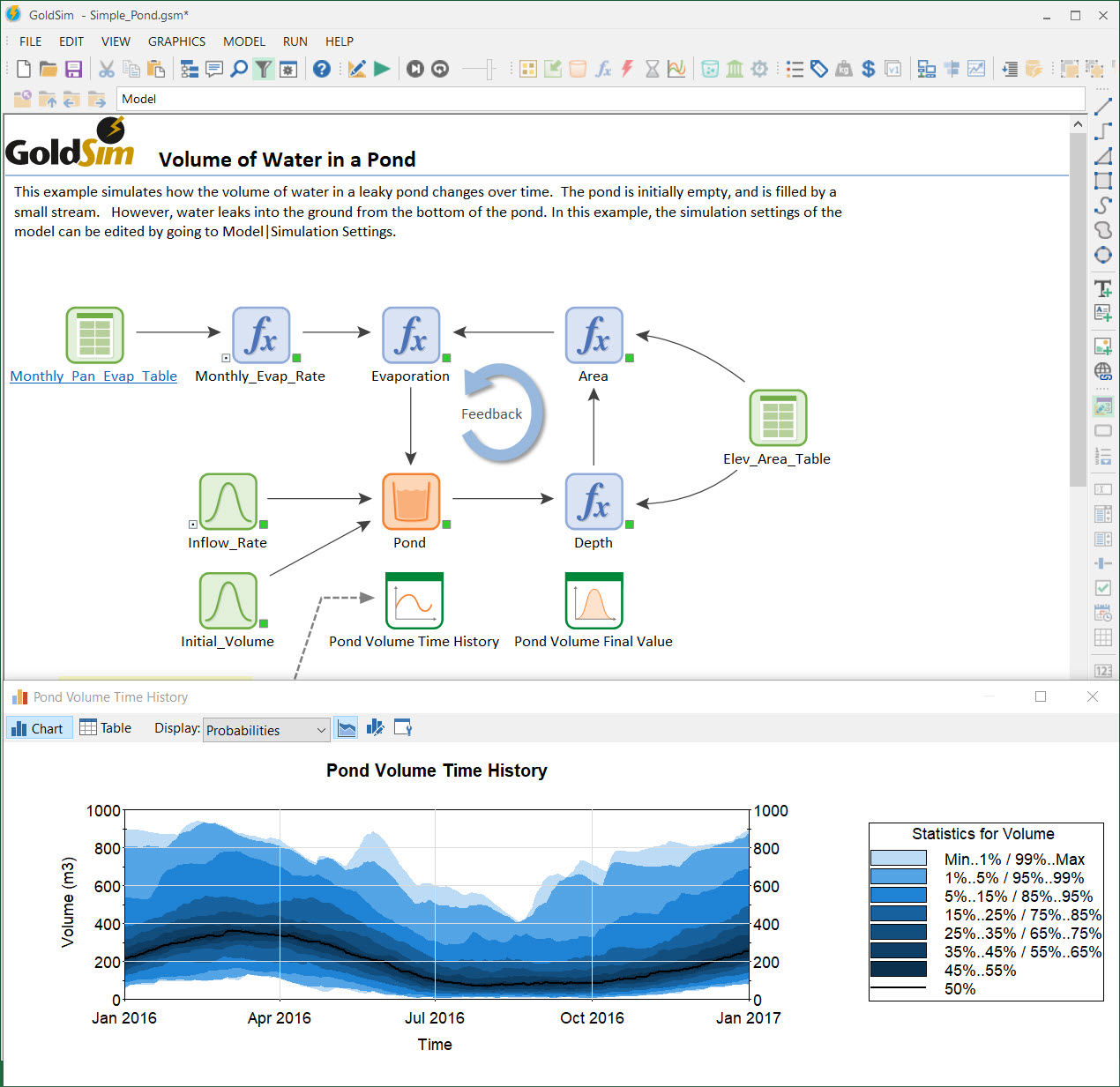Image resolution: width=1120 pixels, height=1087 pixels.
Task: Open Help with the question mark icon
Action: [x=322, y=69]
